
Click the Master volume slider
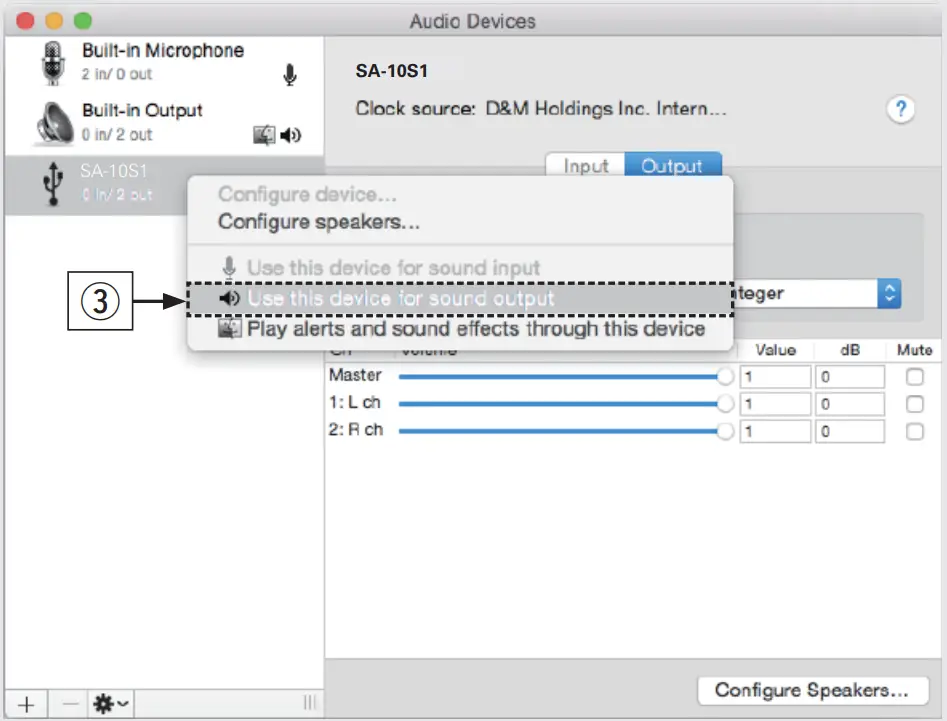click(566, 377)
